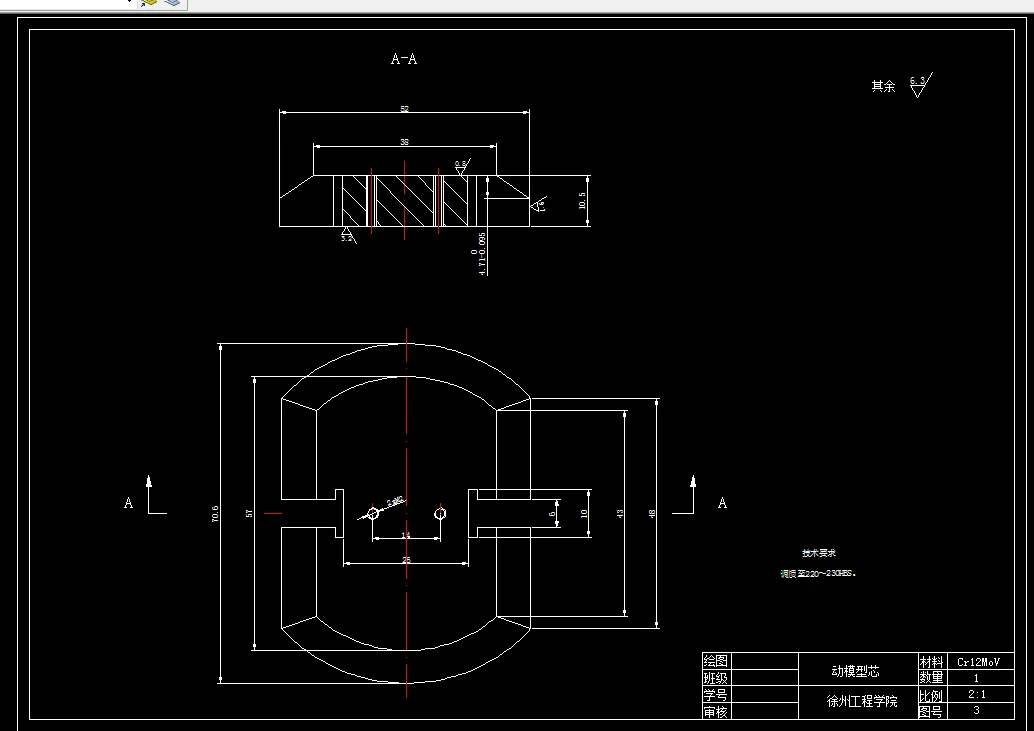Select the 38 width dimension
The width and height of the screenshot is (1034, 731).
tap(404, 142)
